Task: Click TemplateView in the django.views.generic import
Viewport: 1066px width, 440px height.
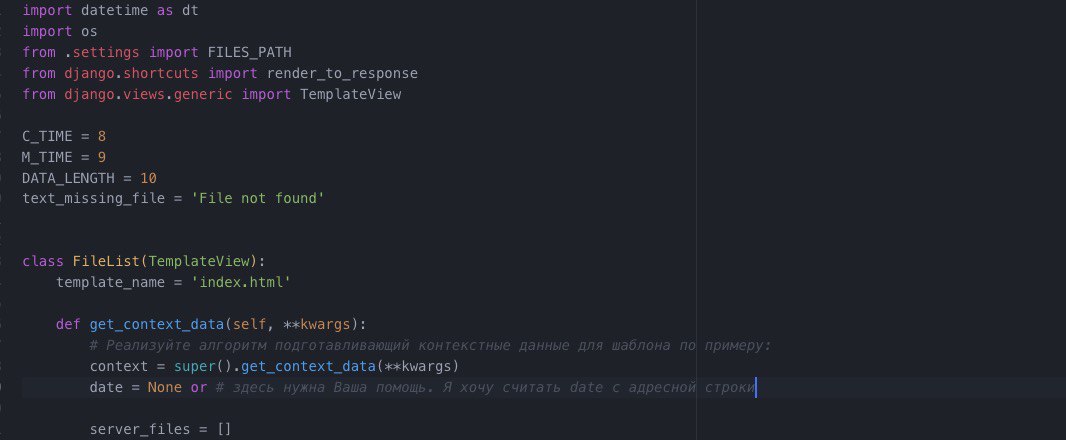Action: (351, 94)
